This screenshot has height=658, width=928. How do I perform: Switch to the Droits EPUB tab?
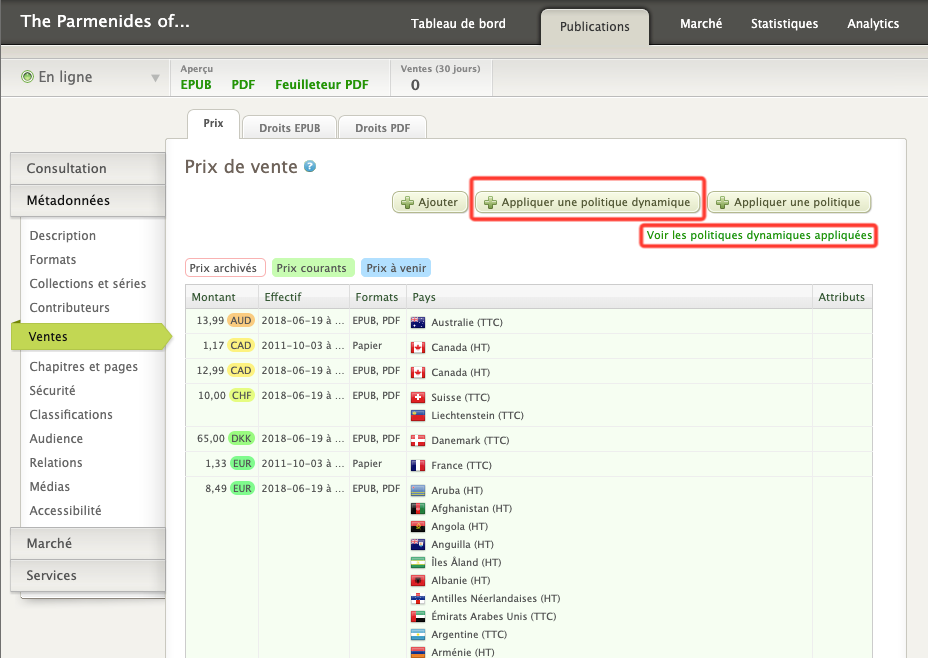[x=289, y=128]
